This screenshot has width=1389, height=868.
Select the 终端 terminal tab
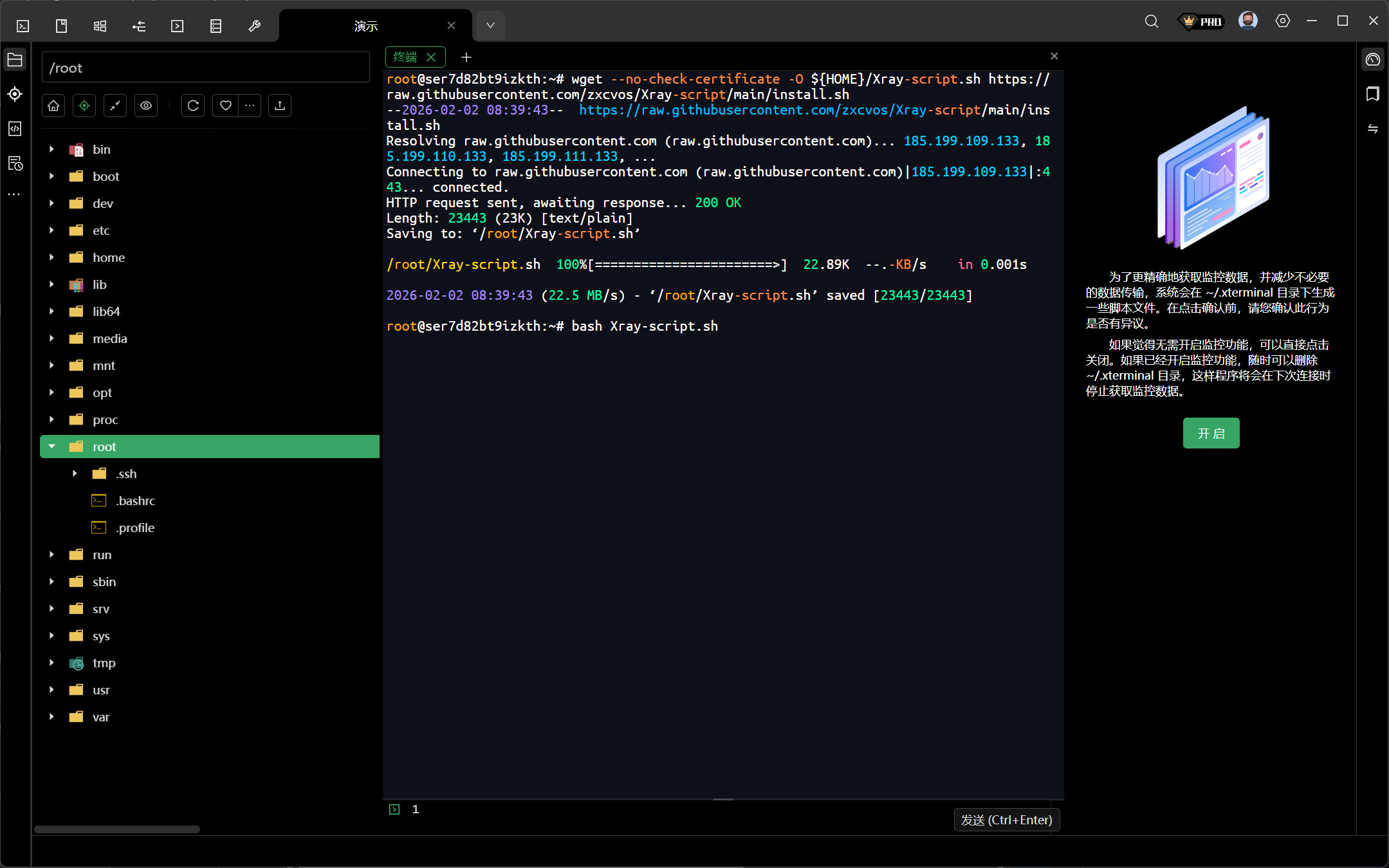coord(405,57)
